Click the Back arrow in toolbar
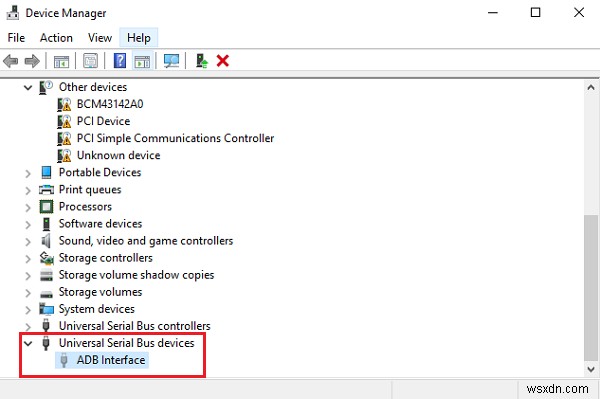This screenshot has height=399, width=600. (10, 61)
